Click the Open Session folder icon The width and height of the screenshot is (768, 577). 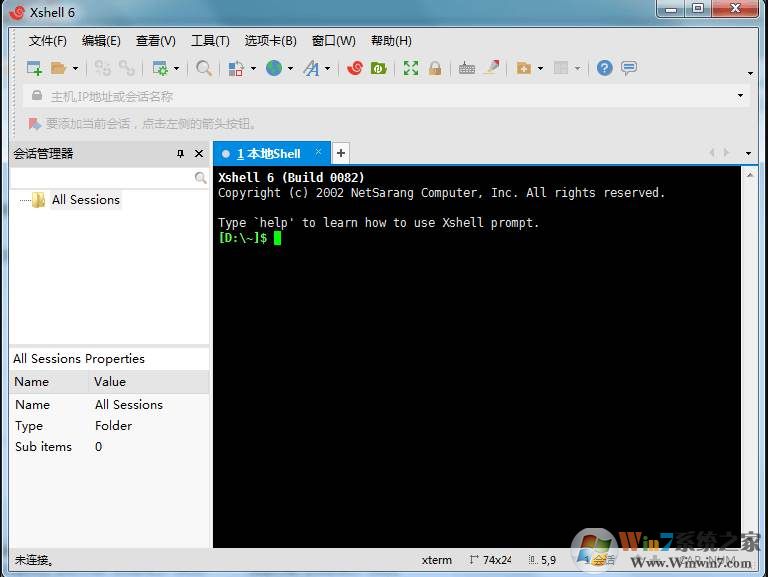click(59, 68)
